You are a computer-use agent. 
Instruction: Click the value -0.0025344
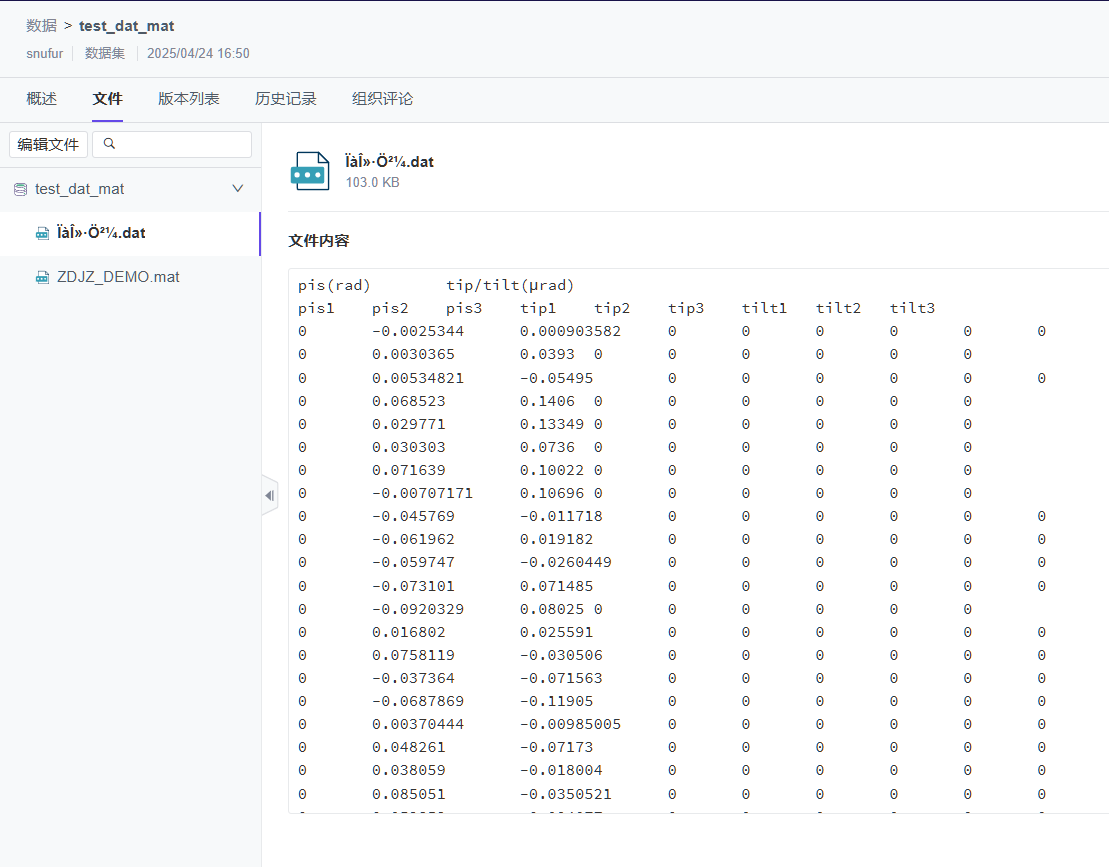tap(418, 332)
